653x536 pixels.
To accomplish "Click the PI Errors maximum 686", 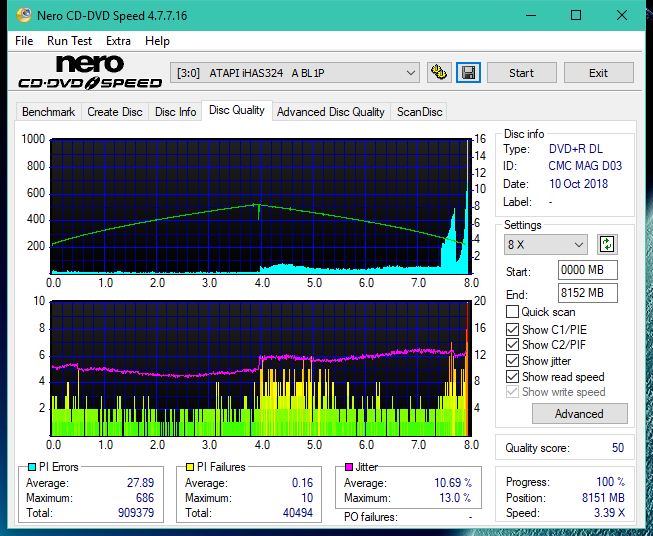I will 145,498.
